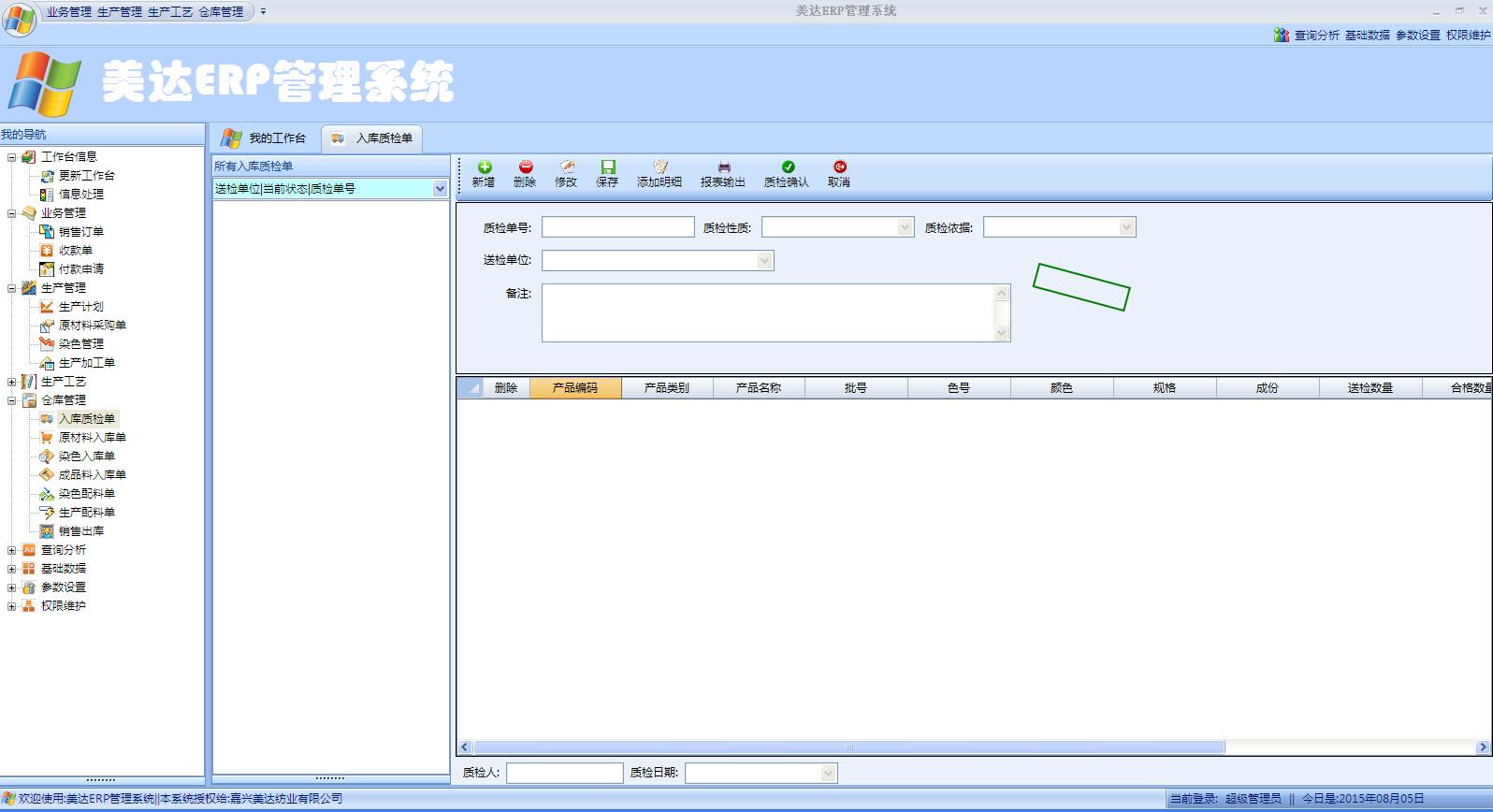This screenshot has width=1493, height=812.
Task: Click into the 质检人 text field
Action: (x=565, y=773)
